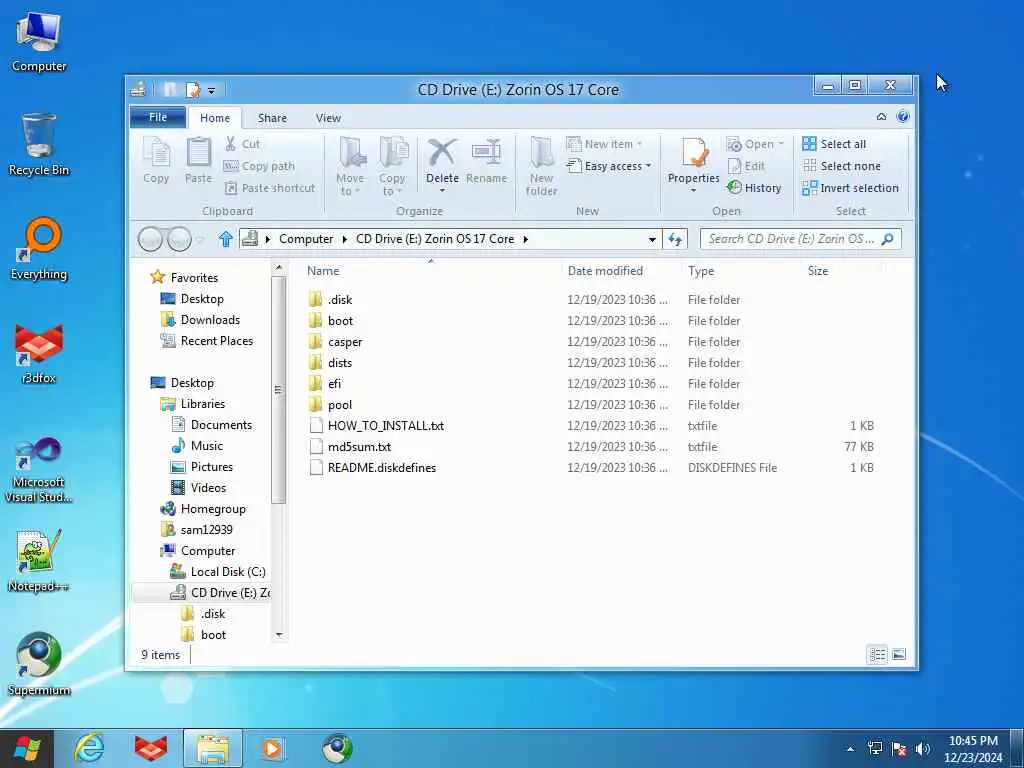Image resolution: width=1024 pixels, height=768 pixels.
Task: Open Downloads in Favorites sidebar
Action: click(x=200, y=320)
